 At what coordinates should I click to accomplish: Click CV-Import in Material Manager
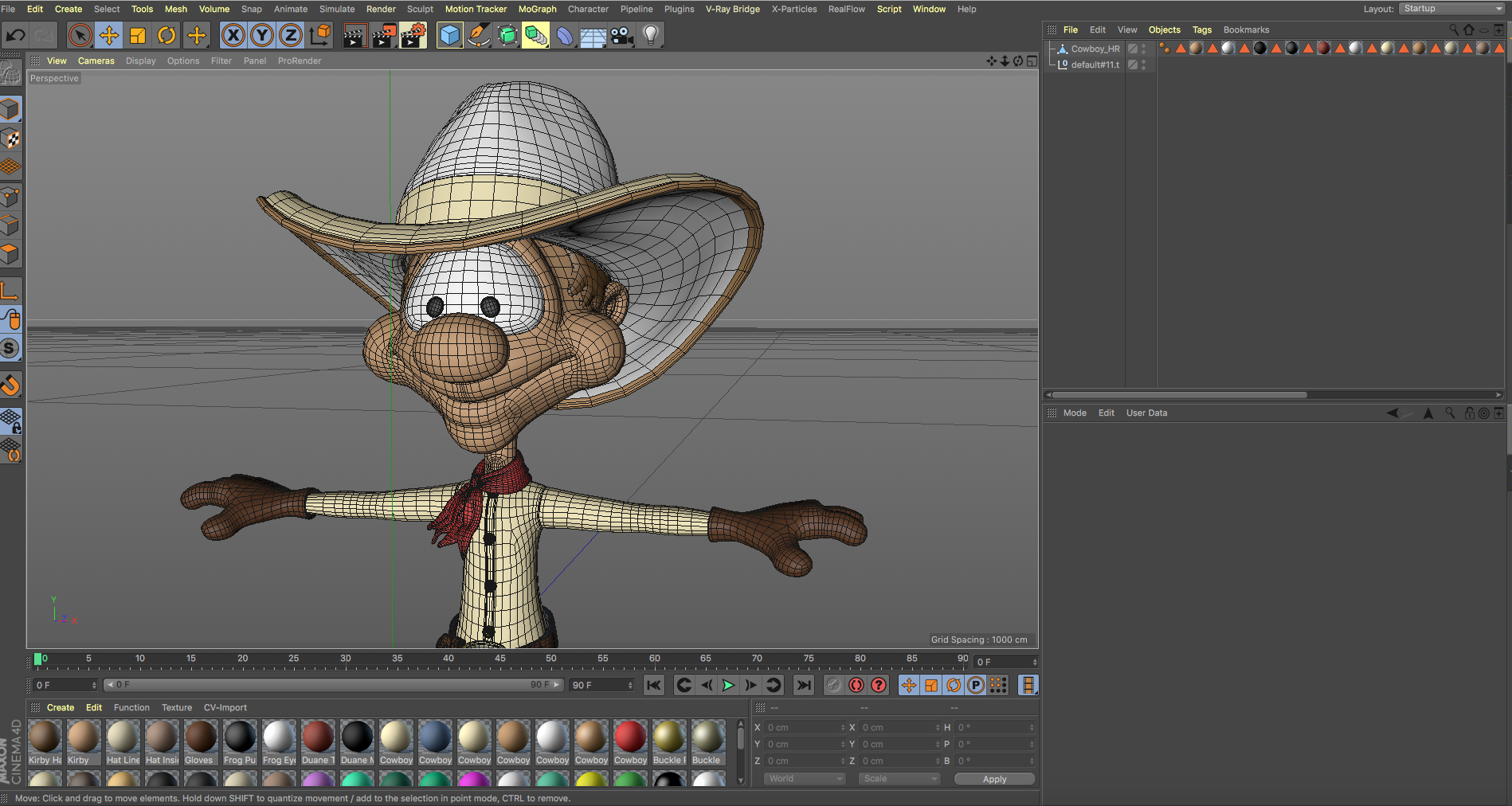225,707
